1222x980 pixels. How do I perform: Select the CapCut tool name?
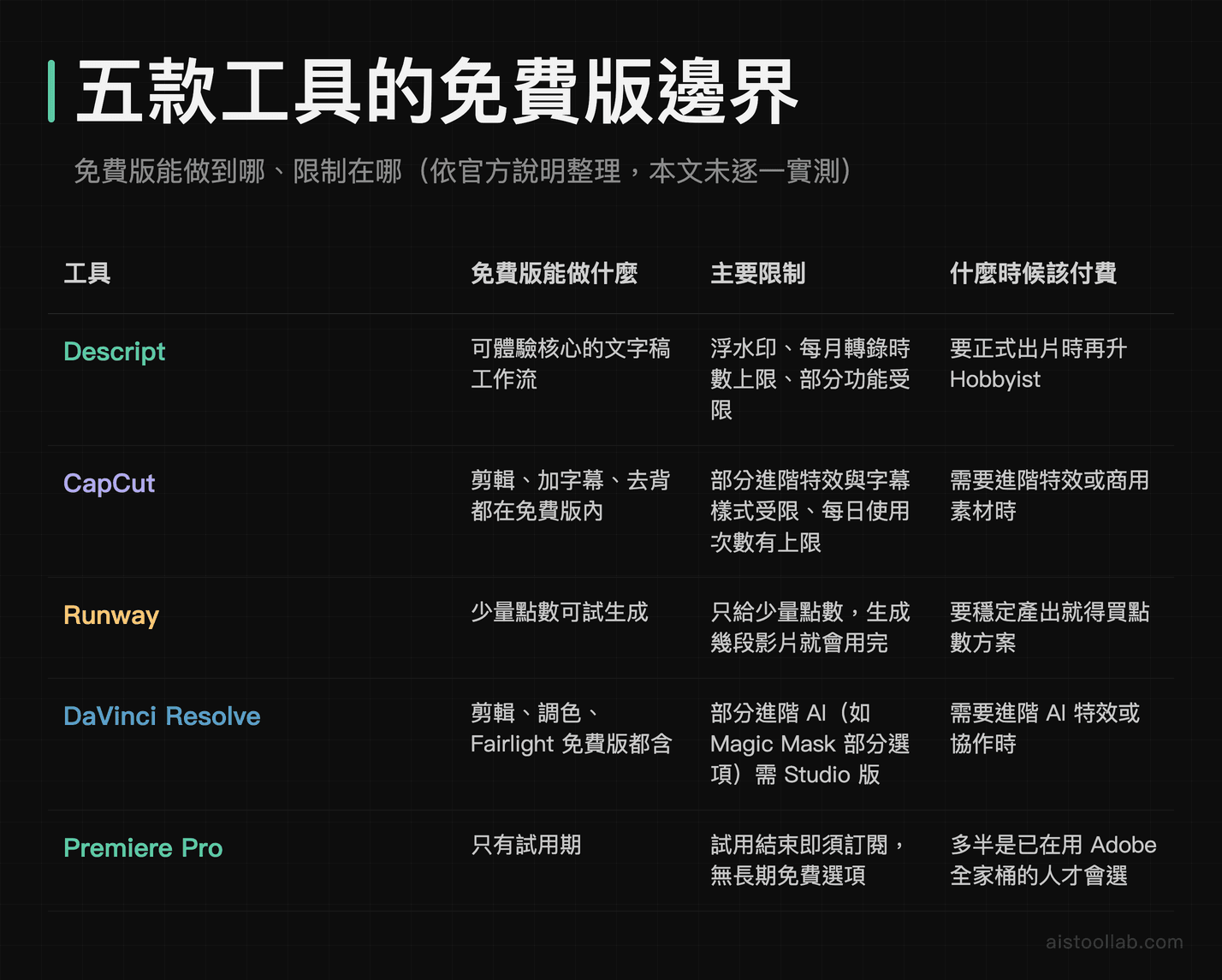(110, 484)
